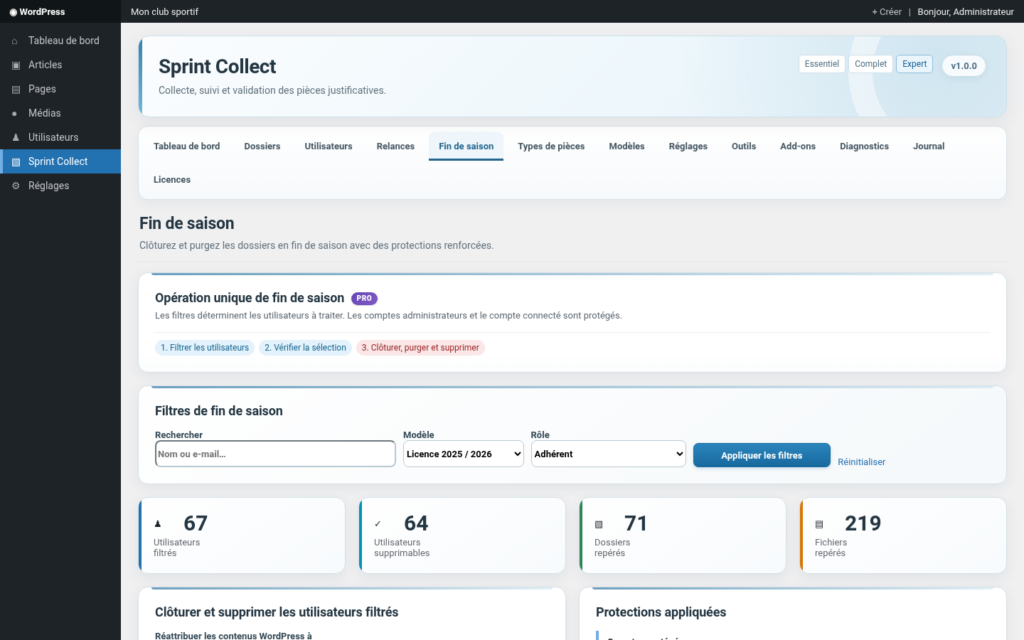Open the Modèle dropdown Licence 2025 / 2026

[x=463, y=454]
